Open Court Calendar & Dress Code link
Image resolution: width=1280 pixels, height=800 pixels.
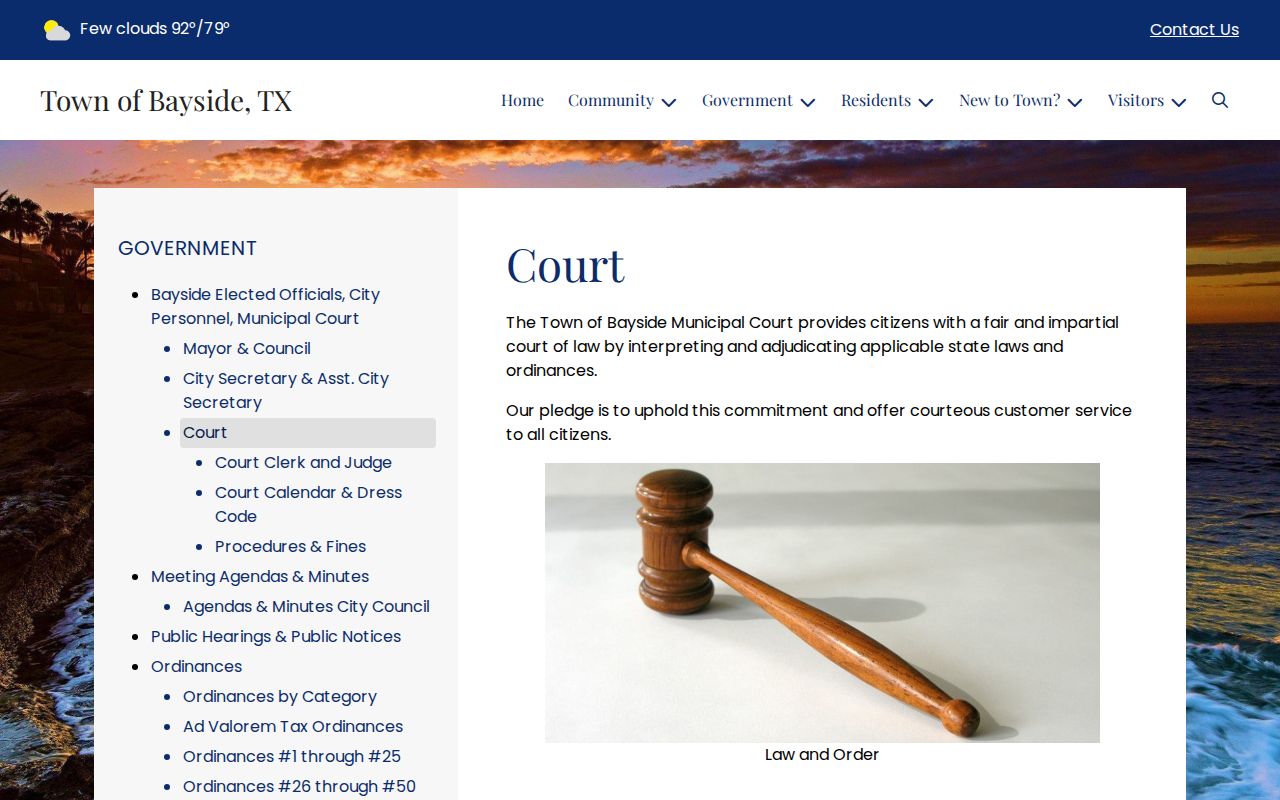[308, 504]
